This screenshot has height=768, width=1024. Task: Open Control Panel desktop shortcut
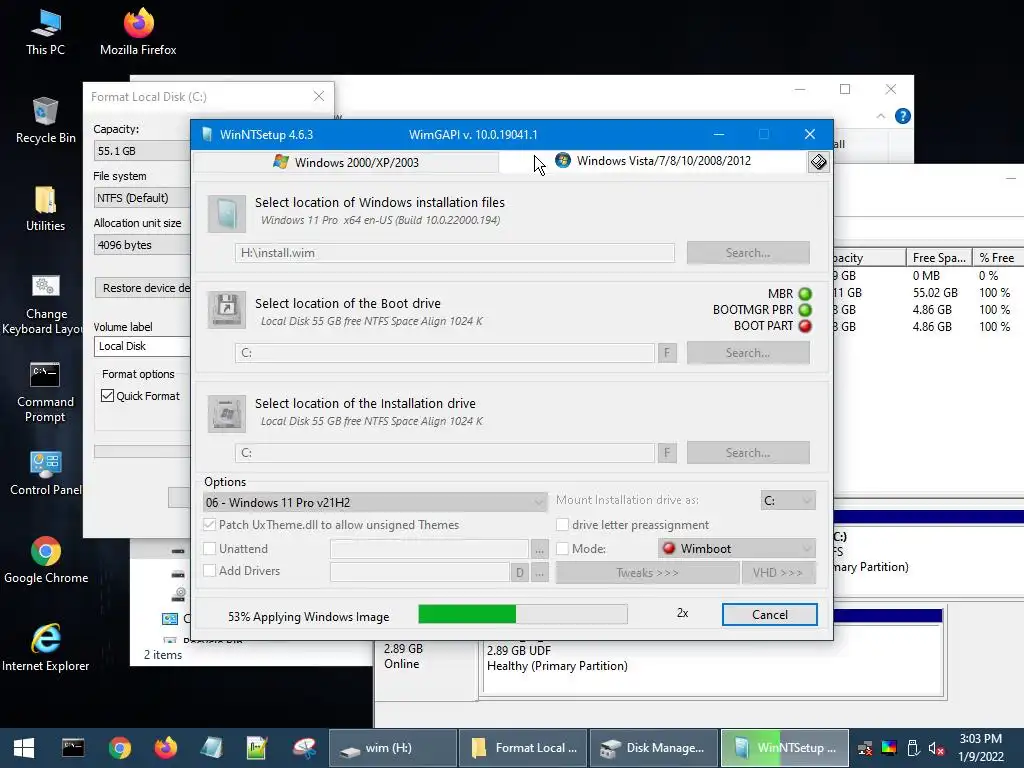[45, 473]
